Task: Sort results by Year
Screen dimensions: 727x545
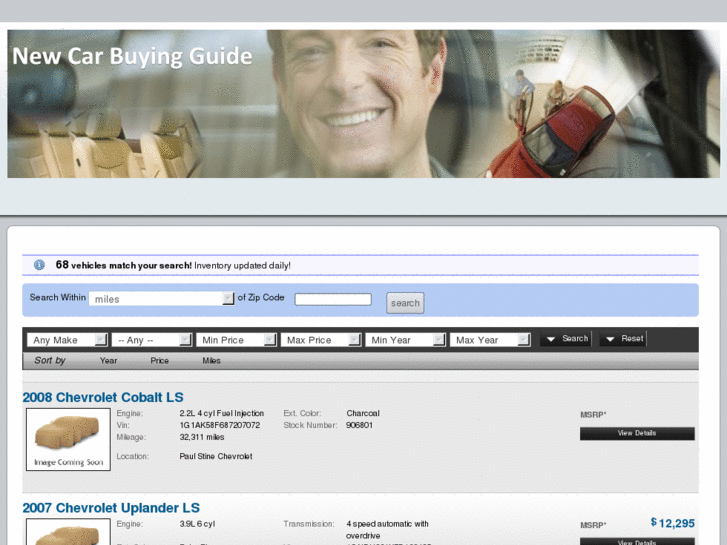Action: coord(108,361)
